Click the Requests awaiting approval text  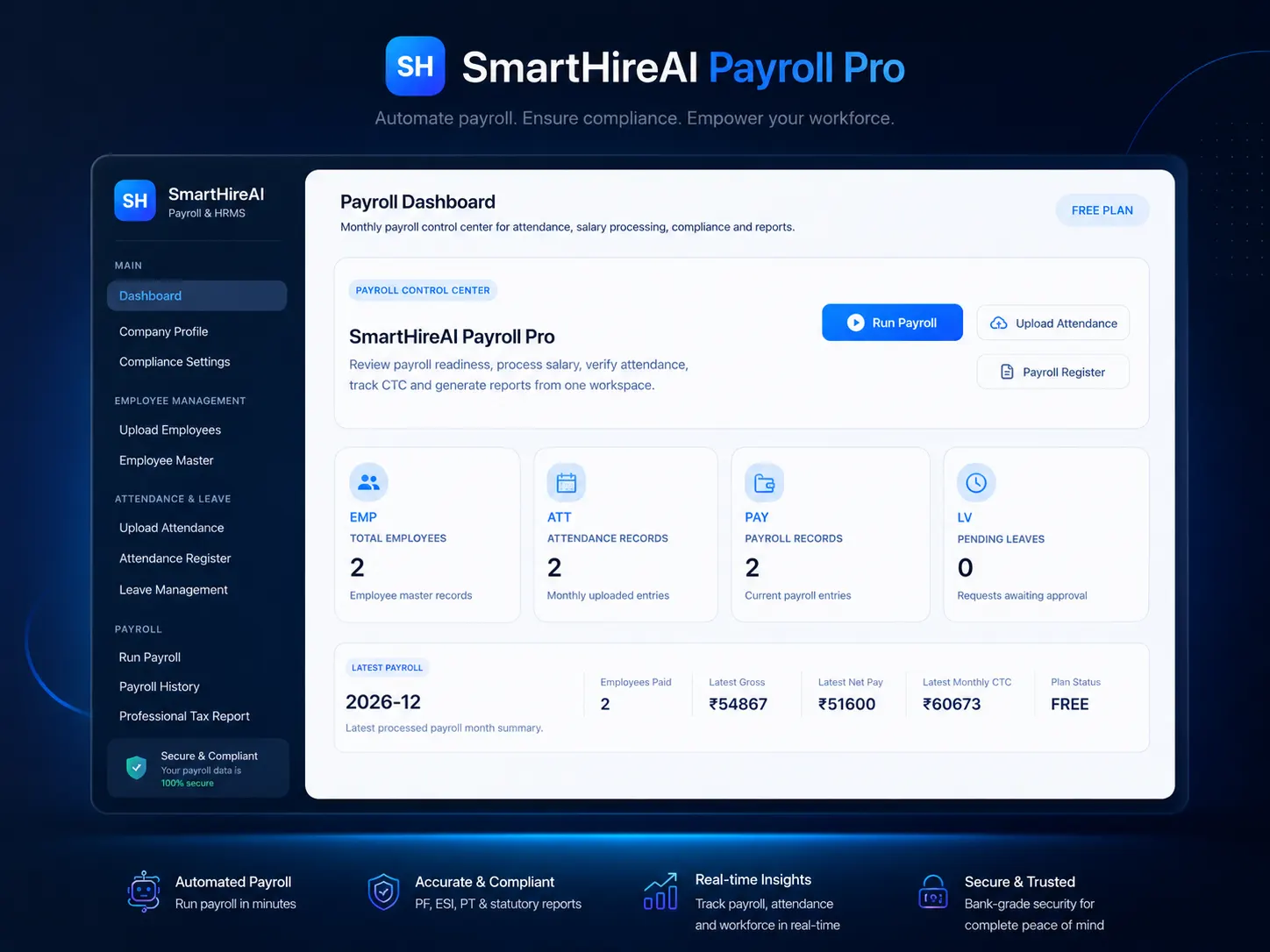coord(1022,595)
